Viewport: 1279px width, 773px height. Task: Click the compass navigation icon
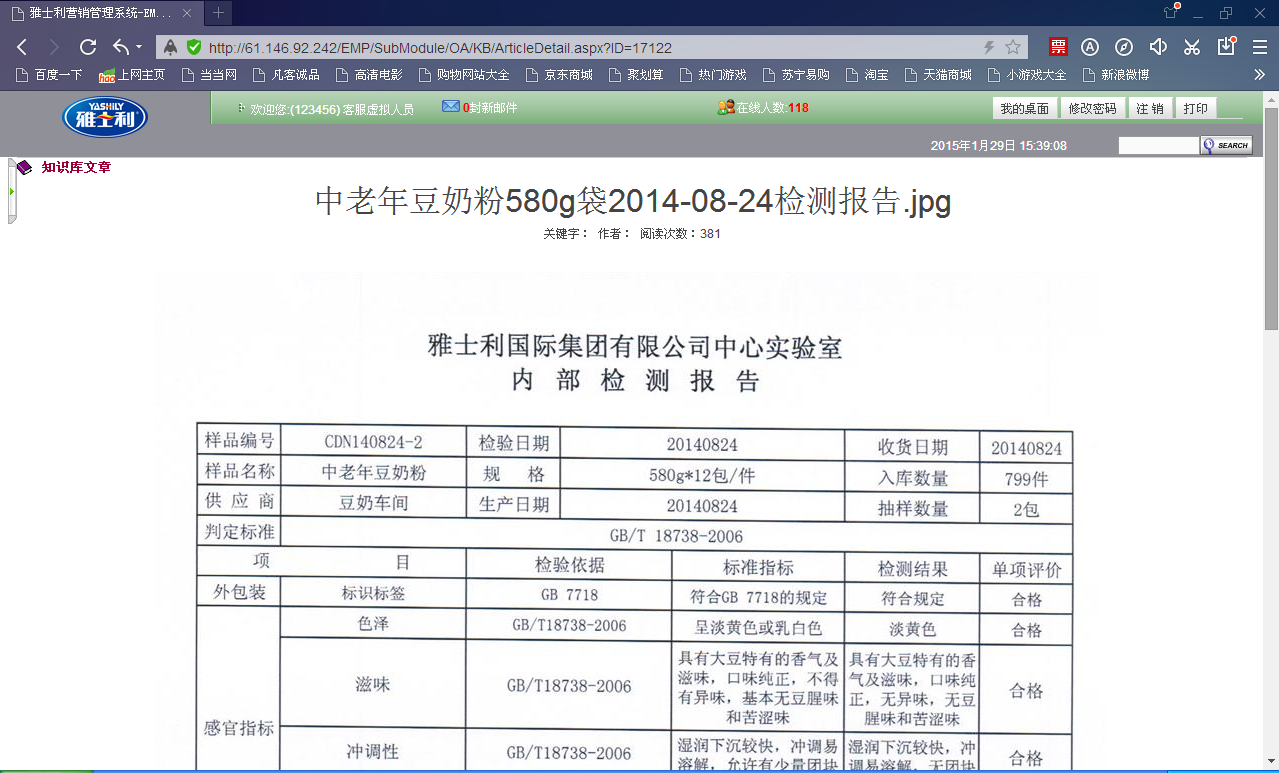coord(1124,47)
